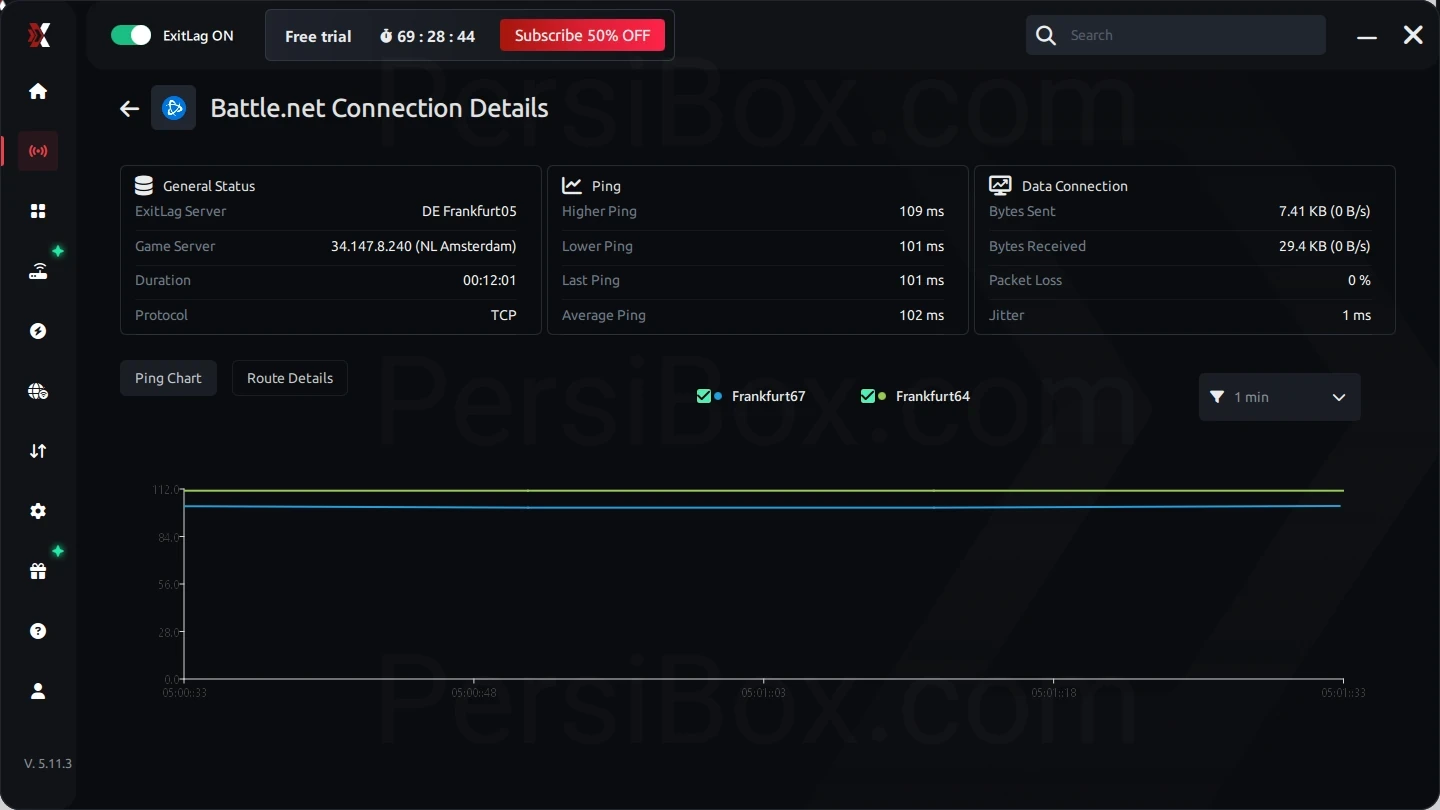Click the ExitLag Server label
This screenshot has height=810, width=1440.
[x=181, y=211]
